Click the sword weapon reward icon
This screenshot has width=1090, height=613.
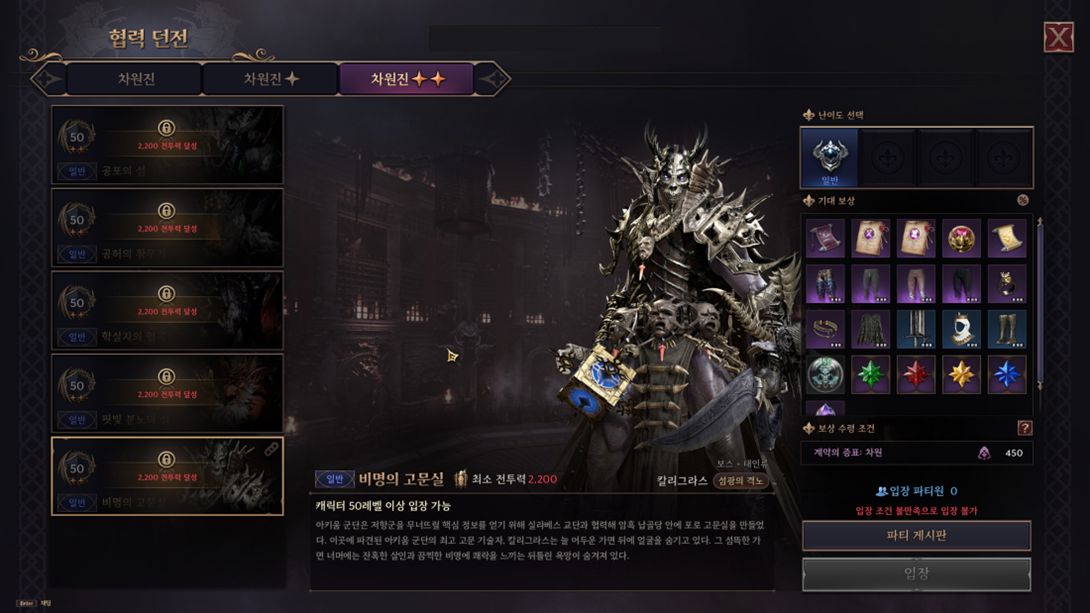click(x=916, y=329)
